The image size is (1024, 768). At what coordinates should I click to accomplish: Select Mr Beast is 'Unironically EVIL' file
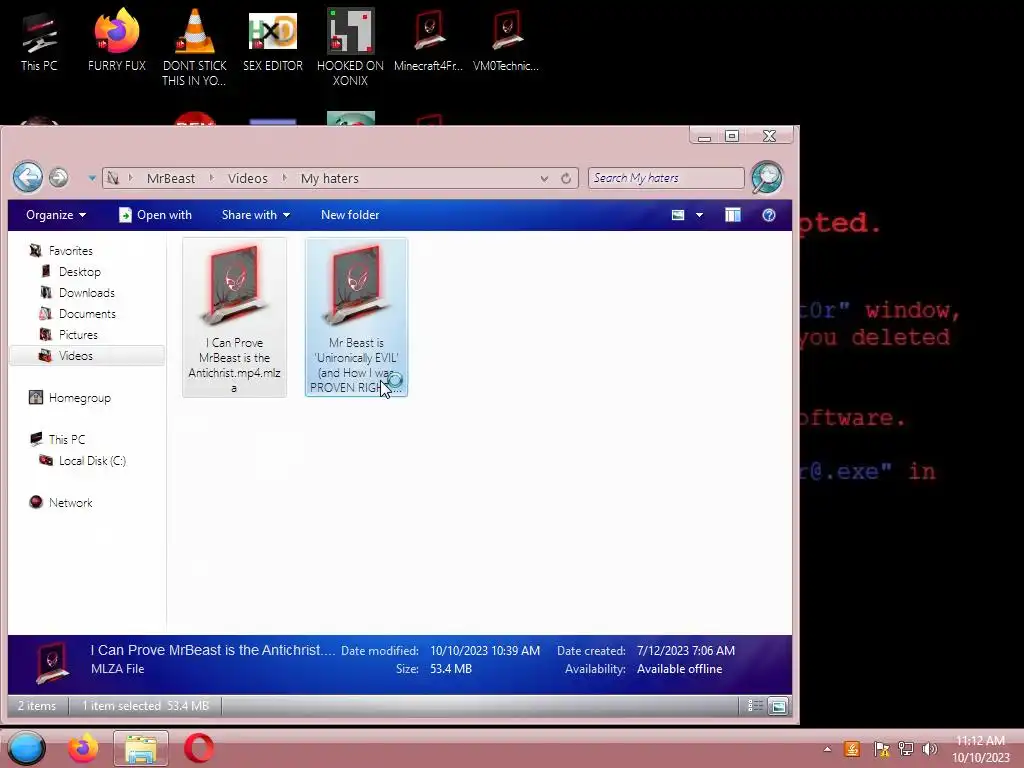pos(357,317)
